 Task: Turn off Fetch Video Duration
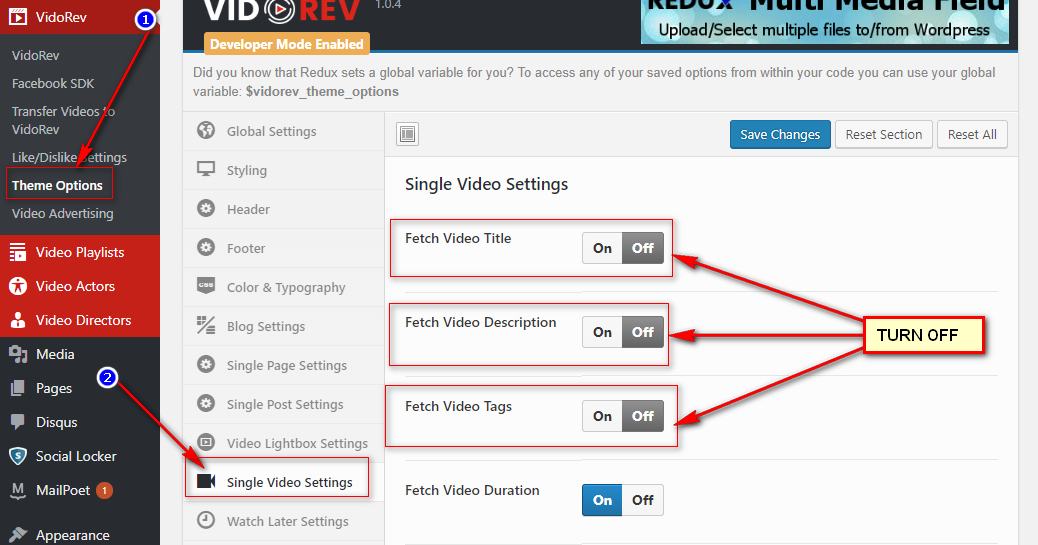point(643,500)
